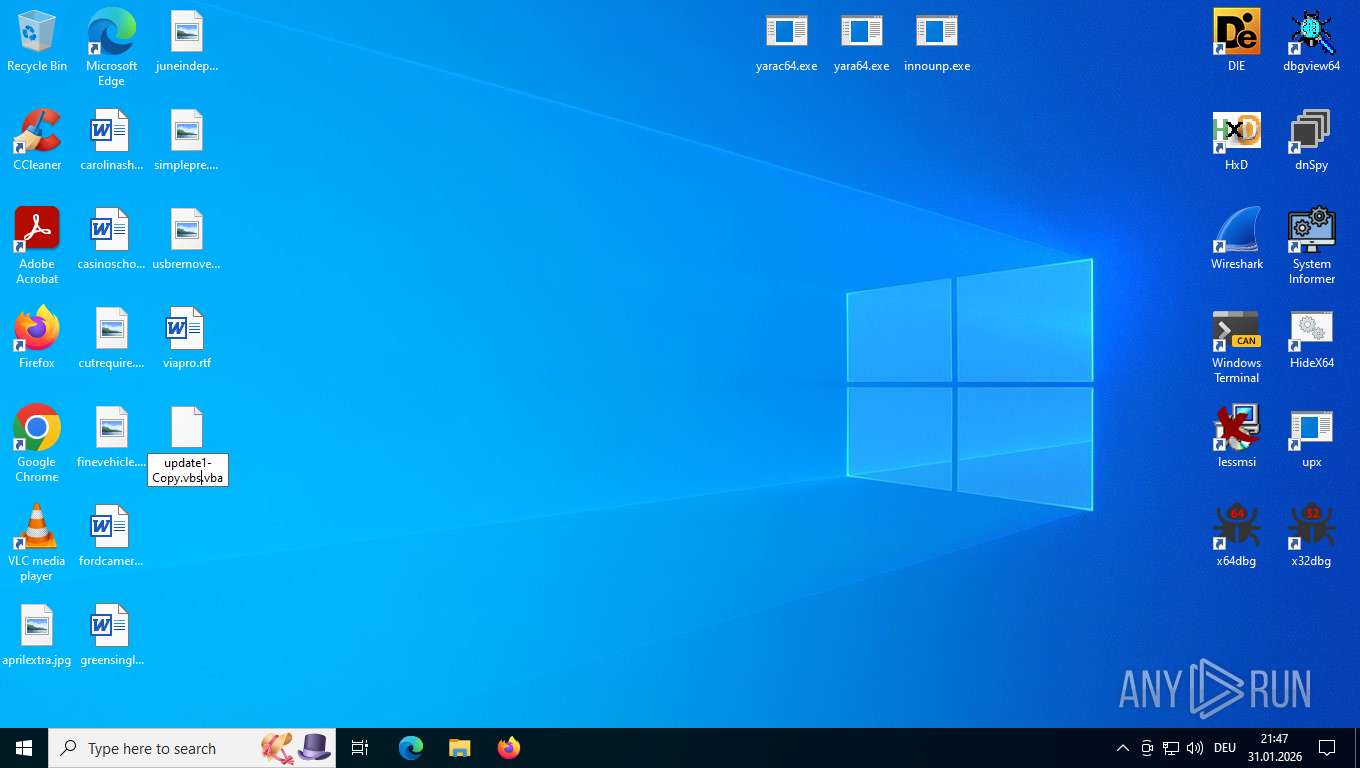Screen dimensions: 1360x768
Task: Select the greensingl... Word document
Action: [x=111, y=636]
